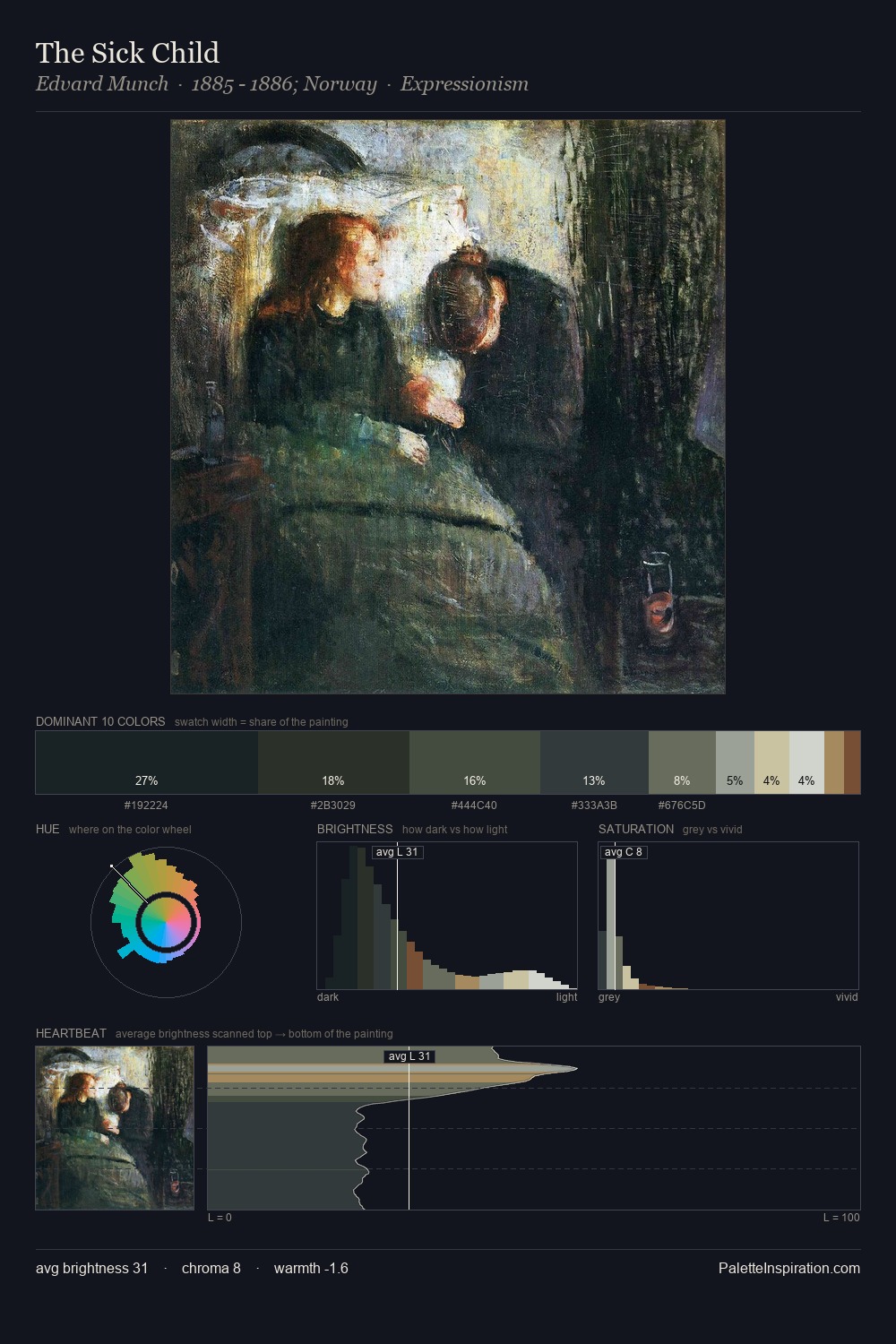Click the '1885 - 1886; Norway' date text
The height and width of the screenshot is (1344, 896).
click(x=284, y=84)
